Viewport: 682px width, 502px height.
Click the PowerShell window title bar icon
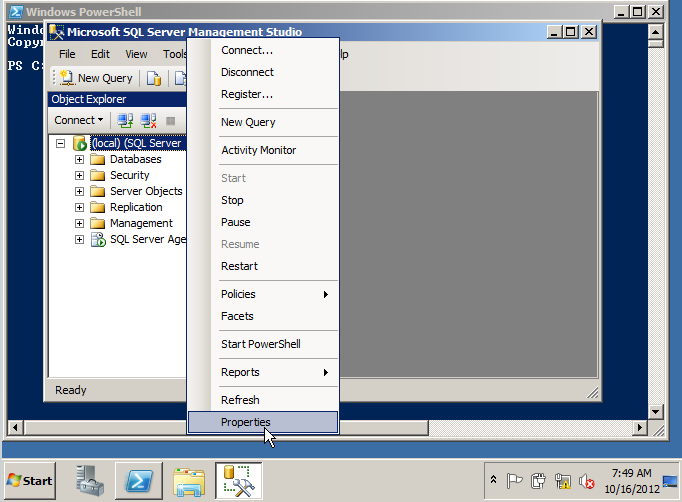(16, 12)
